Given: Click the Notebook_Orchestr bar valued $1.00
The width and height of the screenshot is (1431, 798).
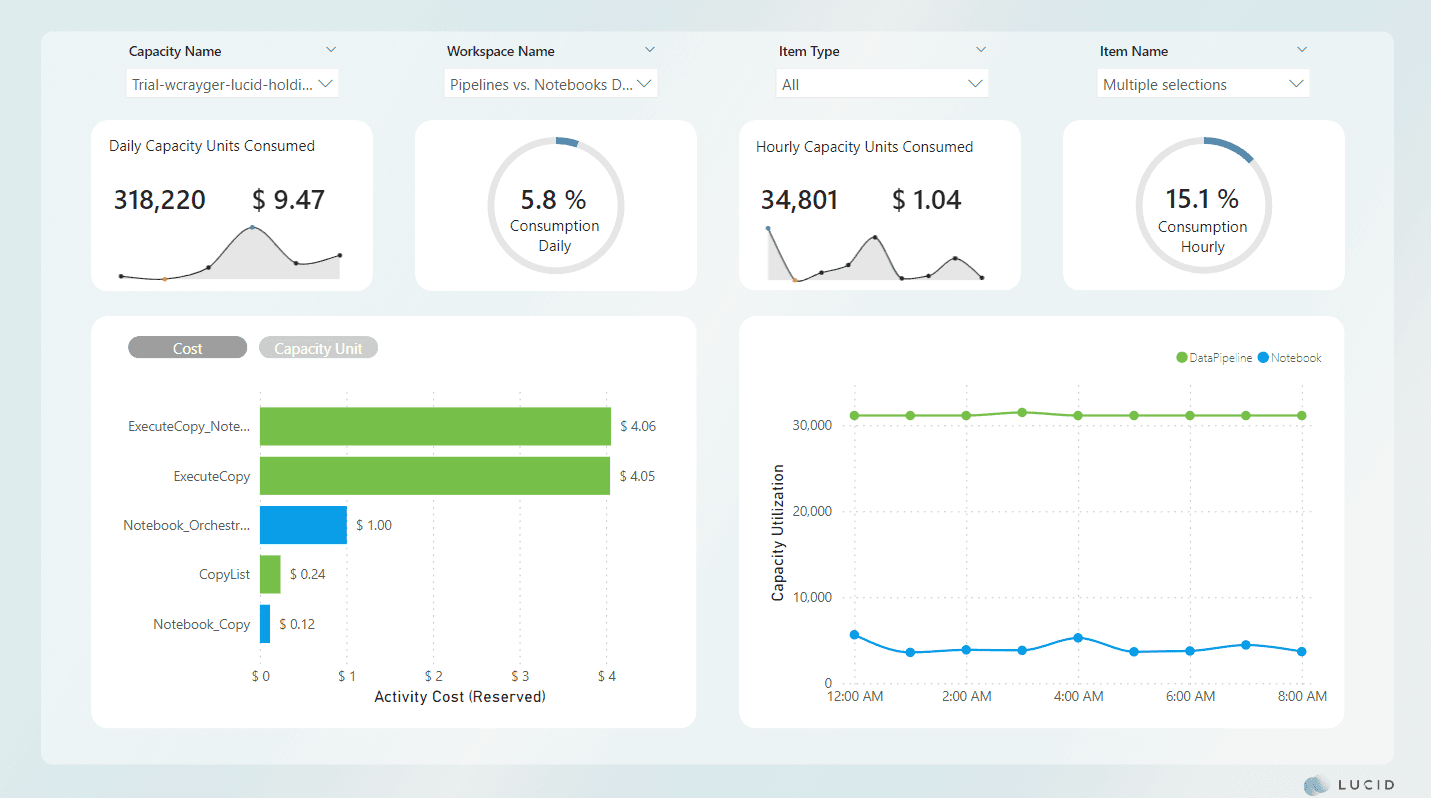Looking at the screenshot, I should point(303,524).
